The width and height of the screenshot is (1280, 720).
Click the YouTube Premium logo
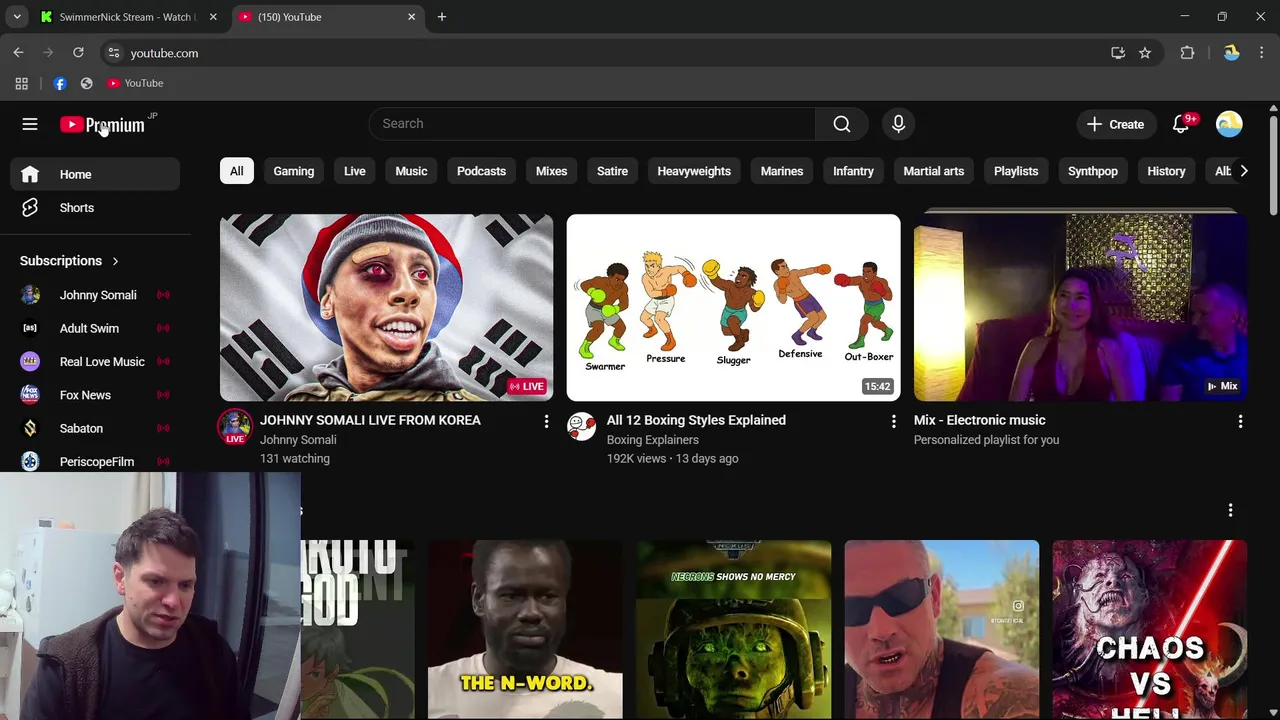(x=103, y=125)
